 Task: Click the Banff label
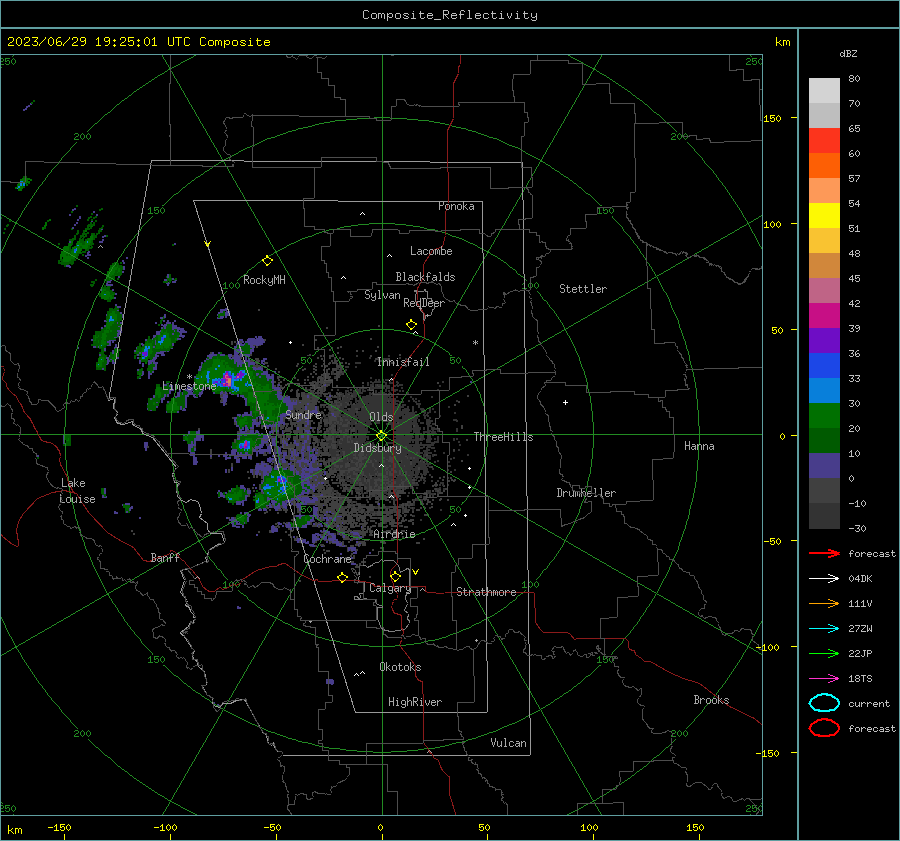point(165,557)
